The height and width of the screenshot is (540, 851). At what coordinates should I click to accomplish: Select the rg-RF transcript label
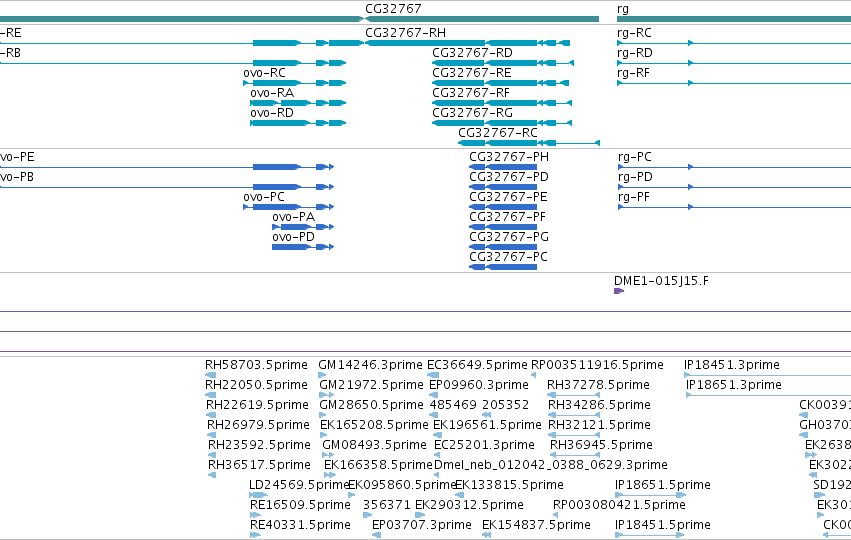coord(633,73)
